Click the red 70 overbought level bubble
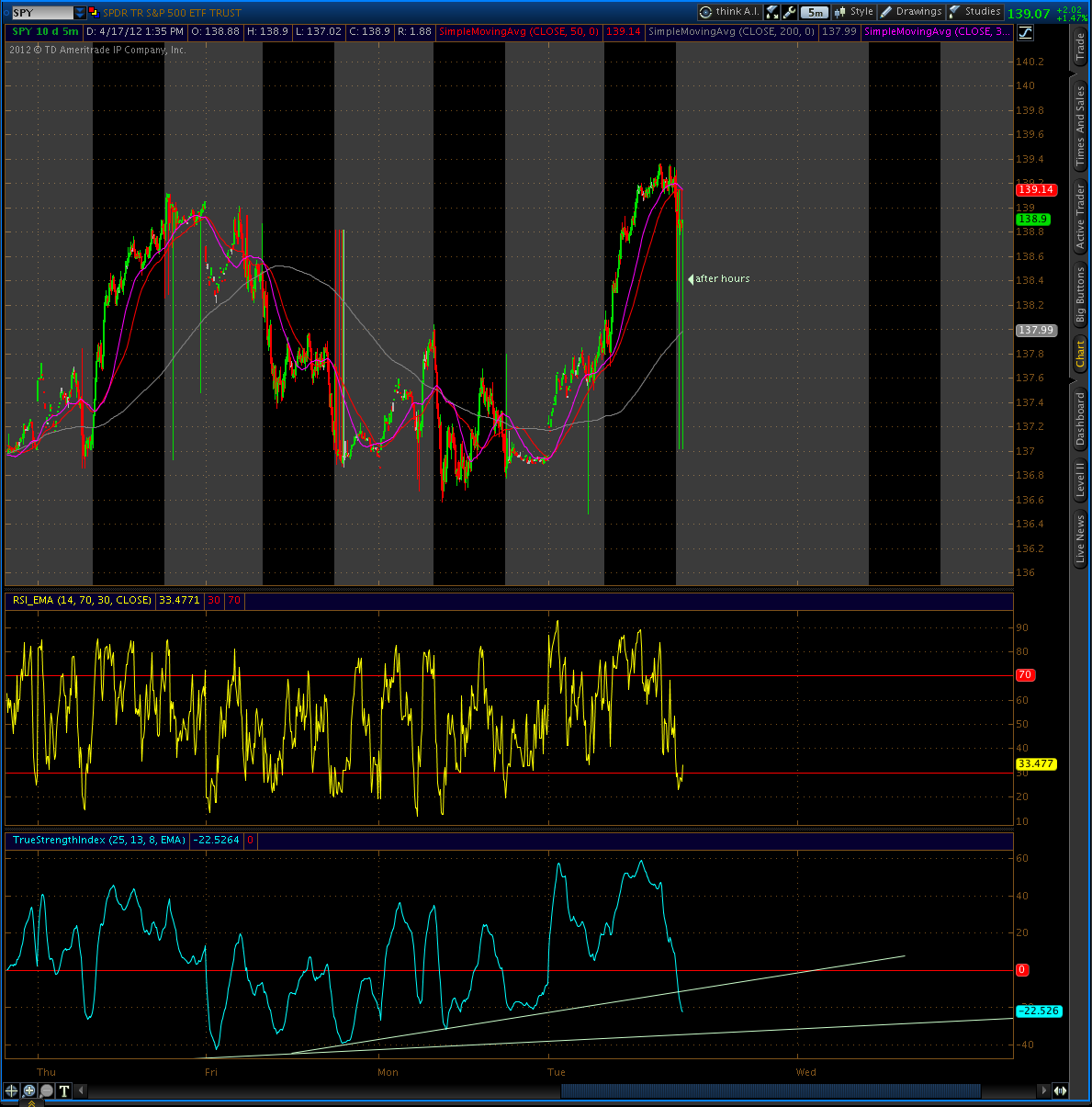This screenshot has height=1107, width=1092. pyautogui.click(x=1025, y=674)
